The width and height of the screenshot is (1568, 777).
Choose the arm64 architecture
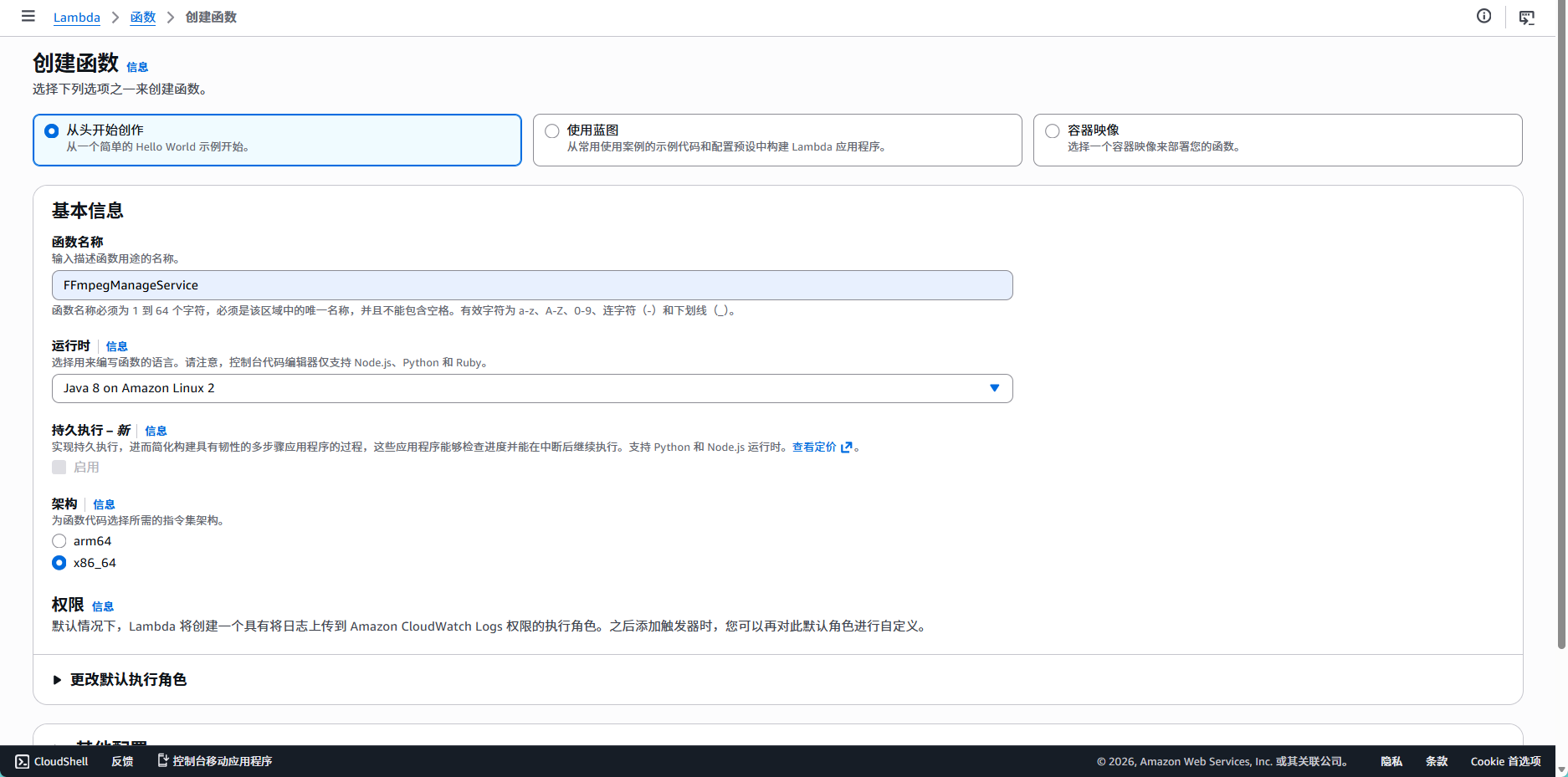pos(59,541)
